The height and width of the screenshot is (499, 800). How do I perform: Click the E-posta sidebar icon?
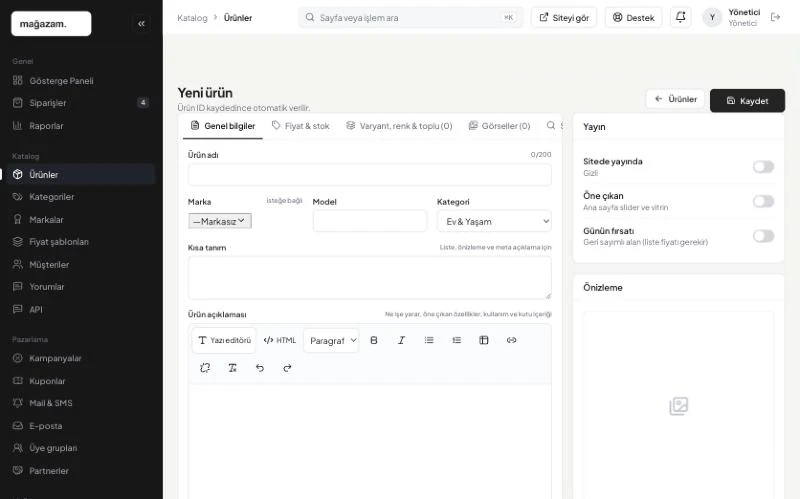click(x=18, y=426)
